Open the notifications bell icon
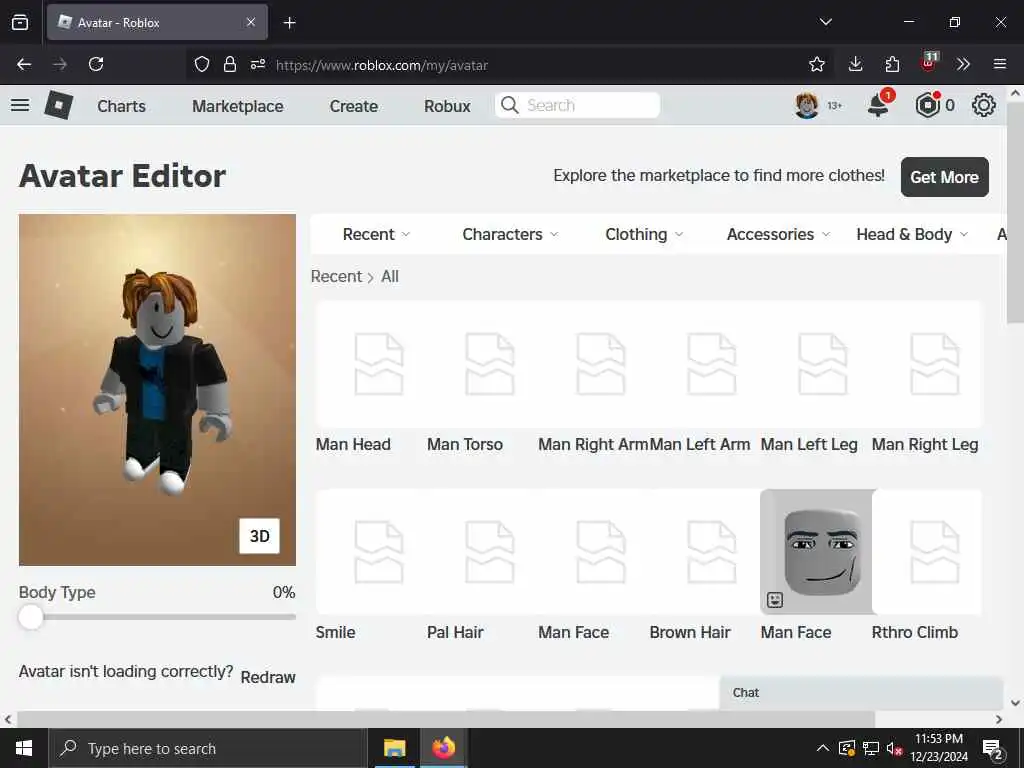The width and height of the screenshot is (1024, 768). pyautogui.click(x=878, y=105)
